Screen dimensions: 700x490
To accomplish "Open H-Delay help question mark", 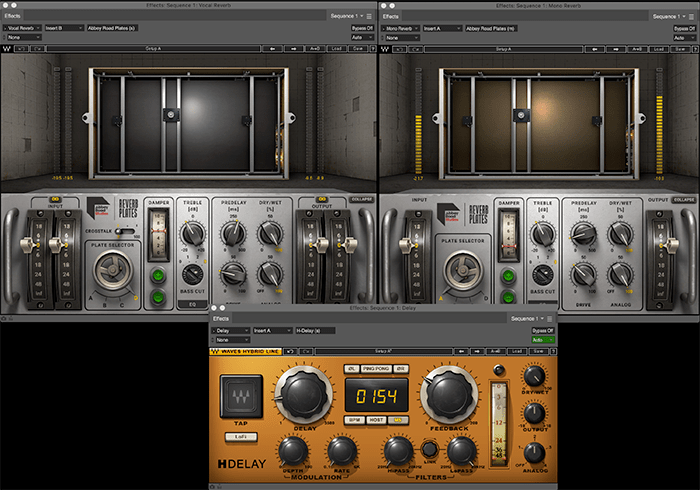I will coord(554,351).
